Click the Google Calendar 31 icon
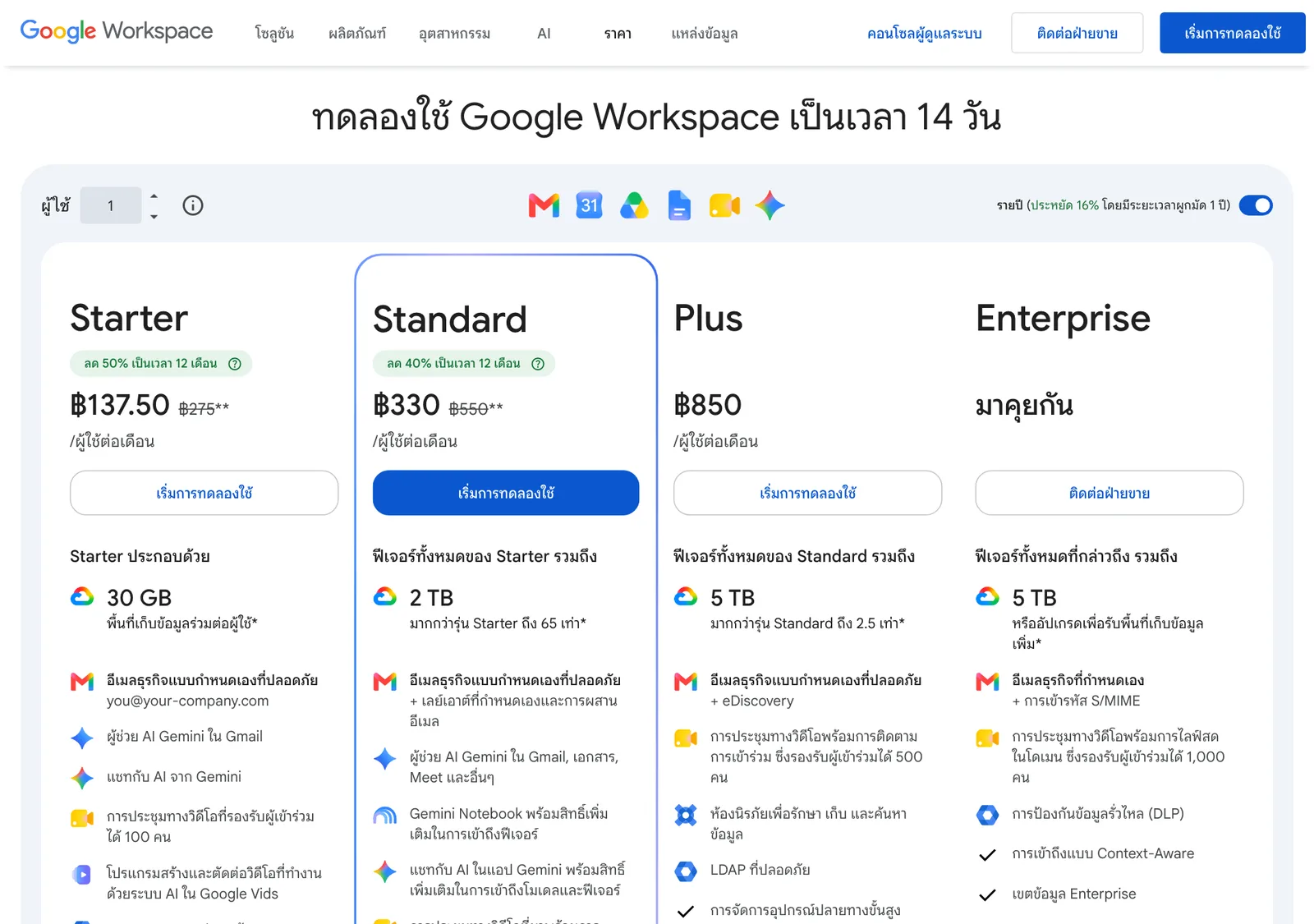The height and width of the screenshot is (924, 1314). tap(590, 205)
